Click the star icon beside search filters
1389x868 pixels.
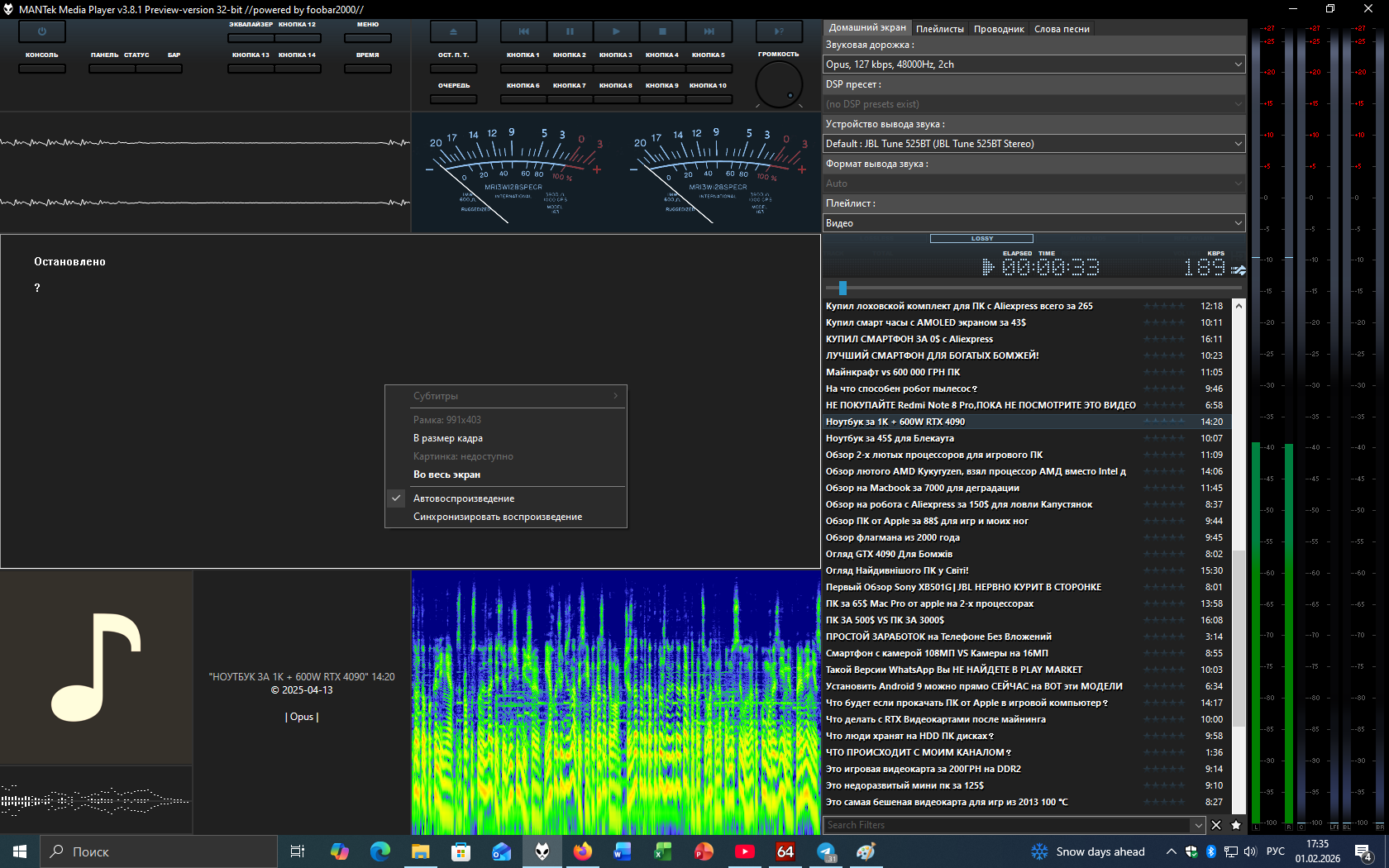tap(1236, 825)
